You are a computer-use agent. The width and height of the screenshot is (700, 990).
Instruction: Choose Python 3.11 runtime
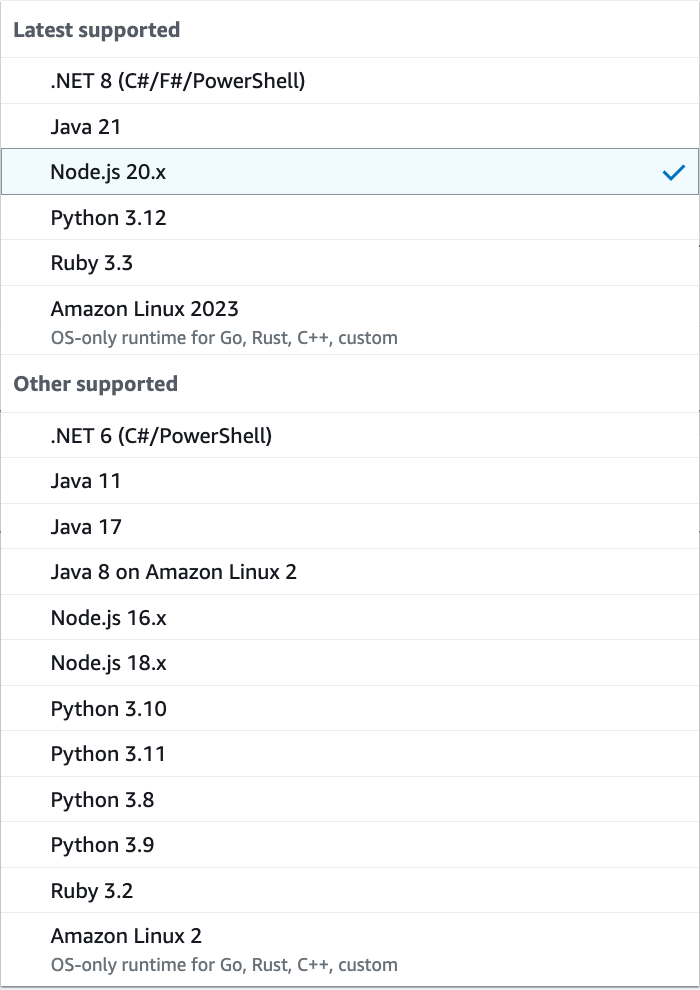pyautogui.click(x=350, y=754)
